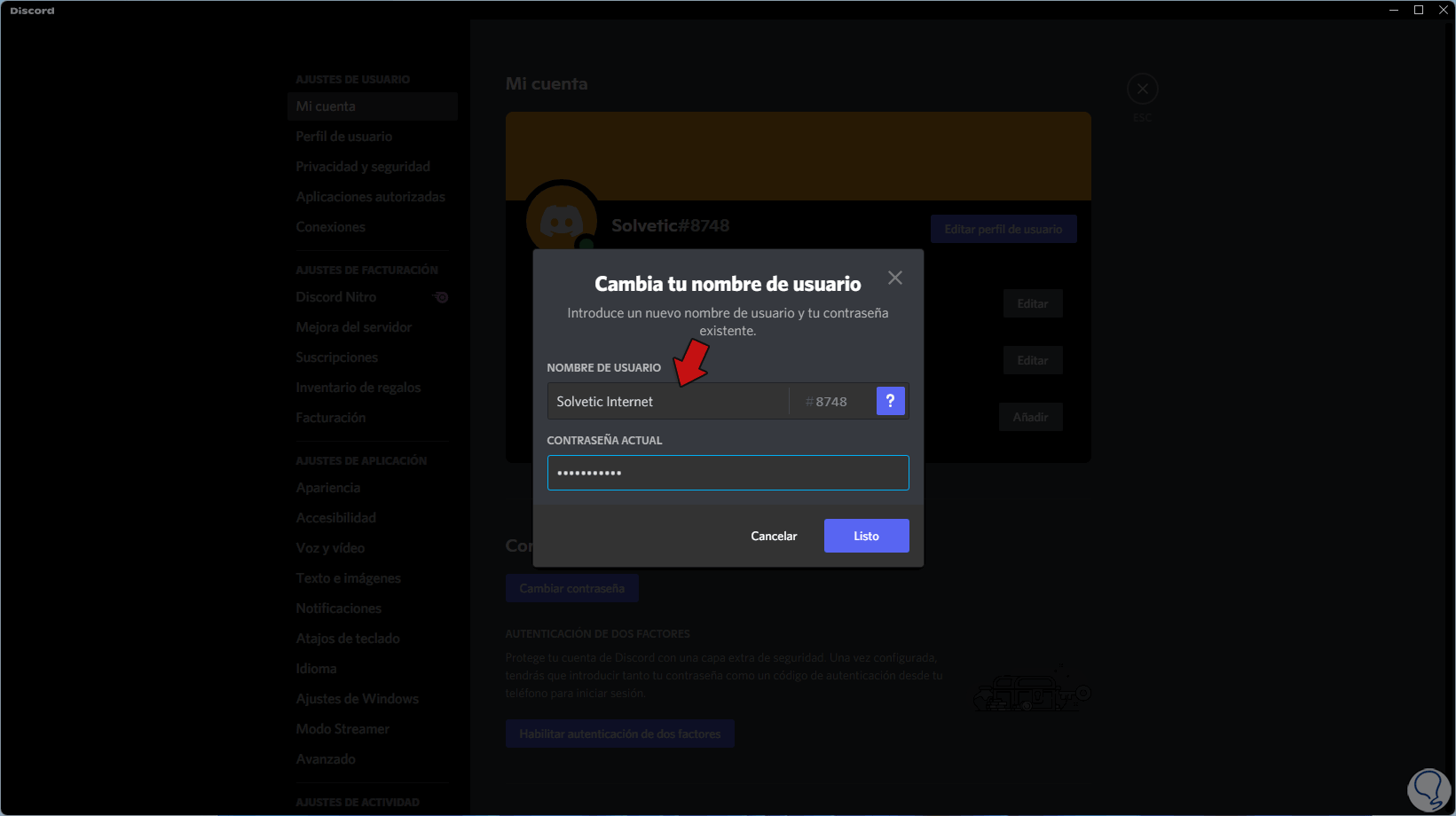
Task: Minimize the Discord window
Action: (1394, 10)
